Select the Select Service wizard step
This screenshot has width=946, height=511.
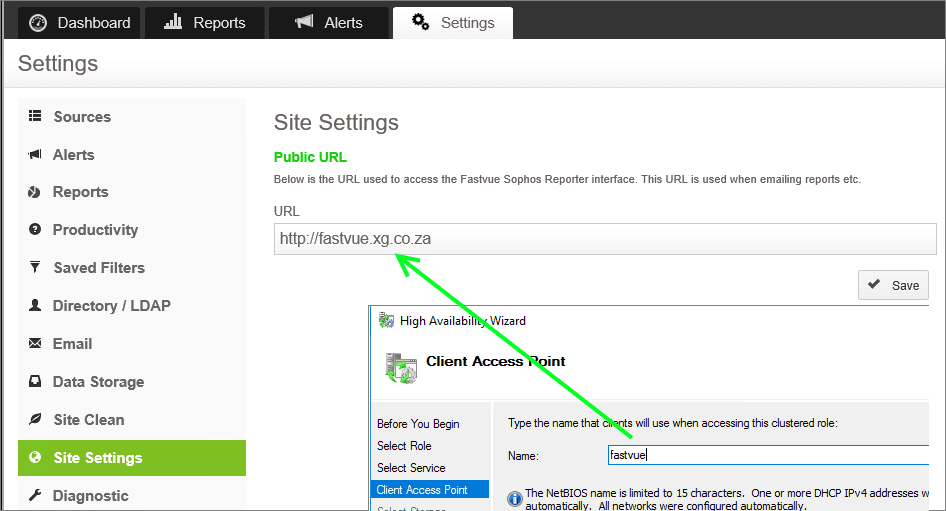[x=411, y=468]
